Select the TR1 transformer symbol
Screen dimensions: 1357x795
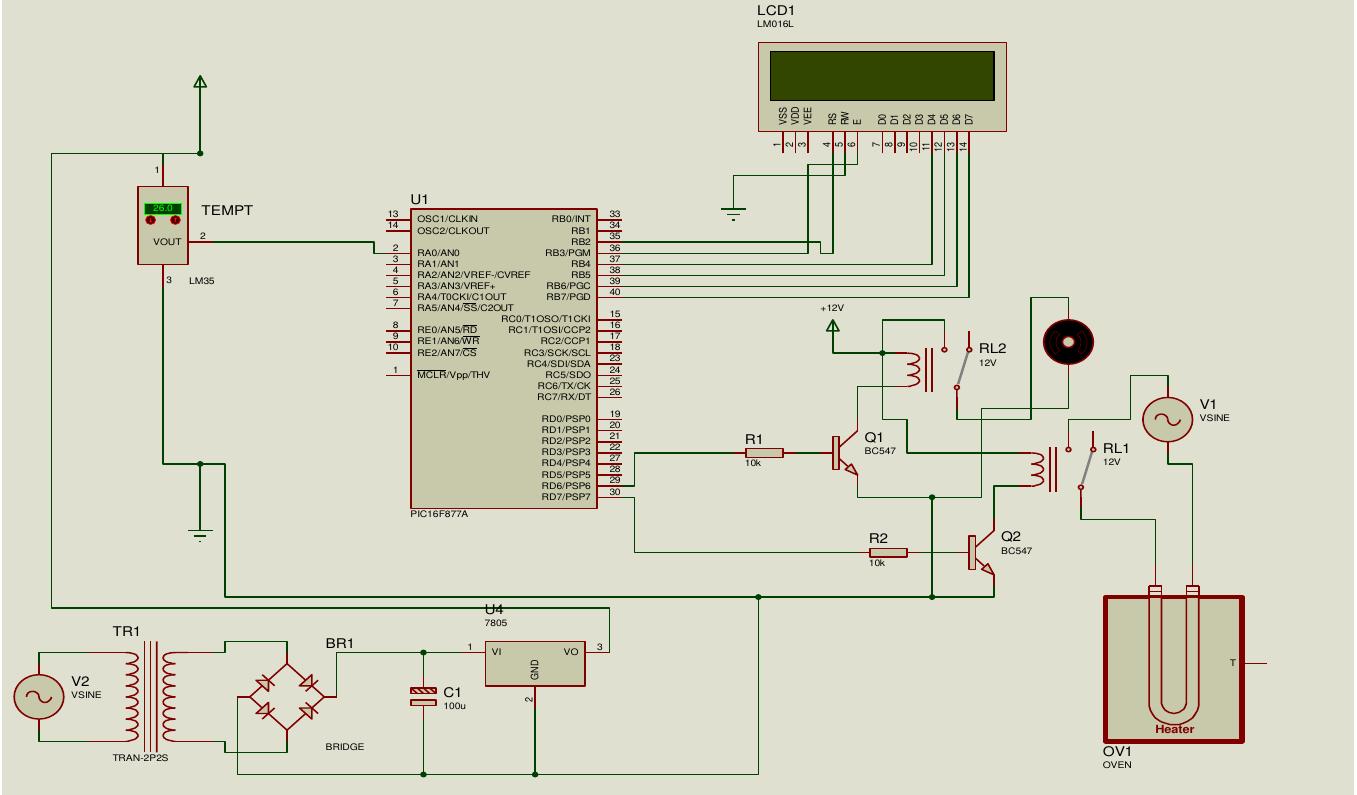coord(151,696)
